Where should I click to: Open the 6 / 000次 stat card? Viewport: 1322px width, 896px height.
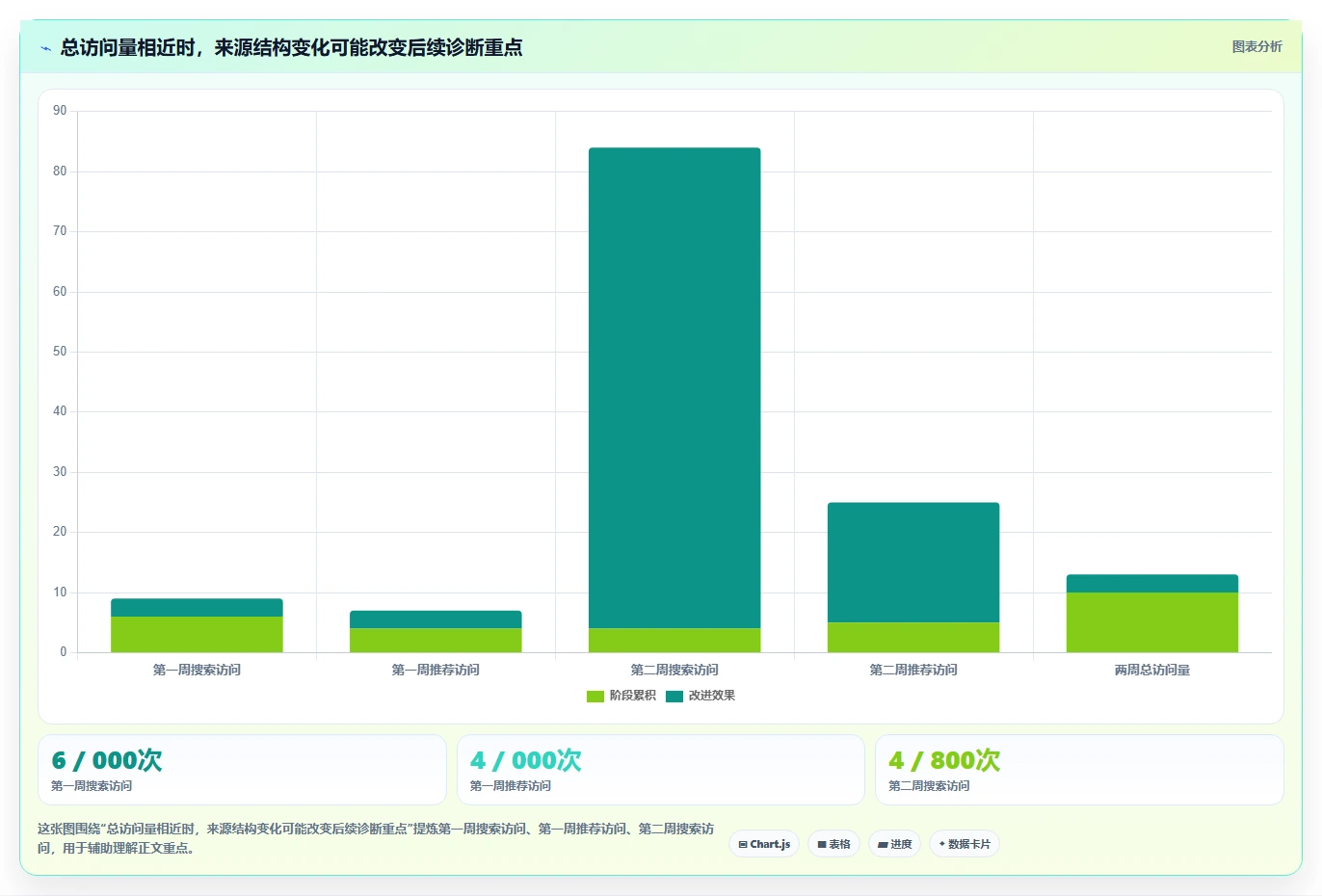tap(242, 770)
